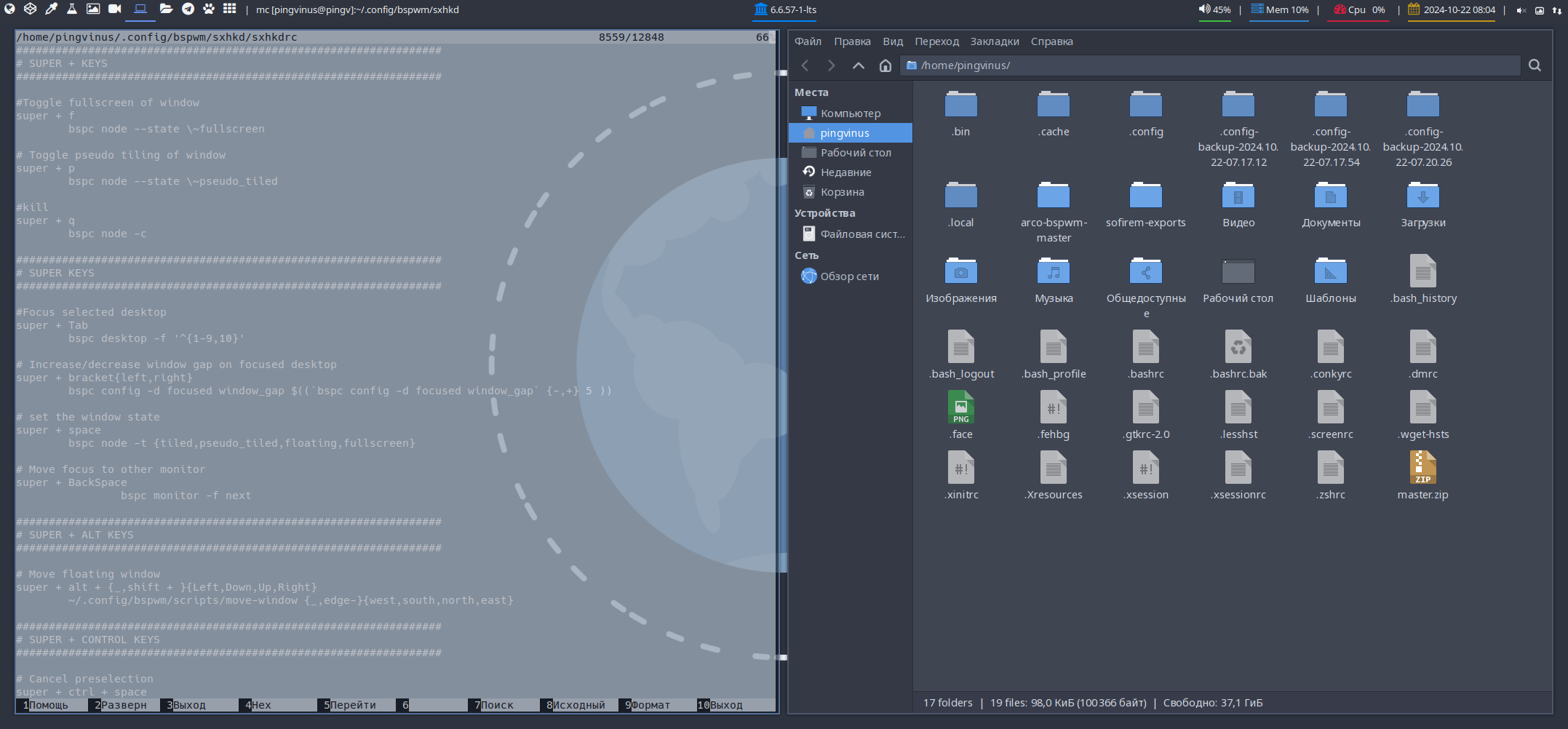This screenshot has height=729, width=1568.
Task: Open the .config folder
Action: point(1146,113)
